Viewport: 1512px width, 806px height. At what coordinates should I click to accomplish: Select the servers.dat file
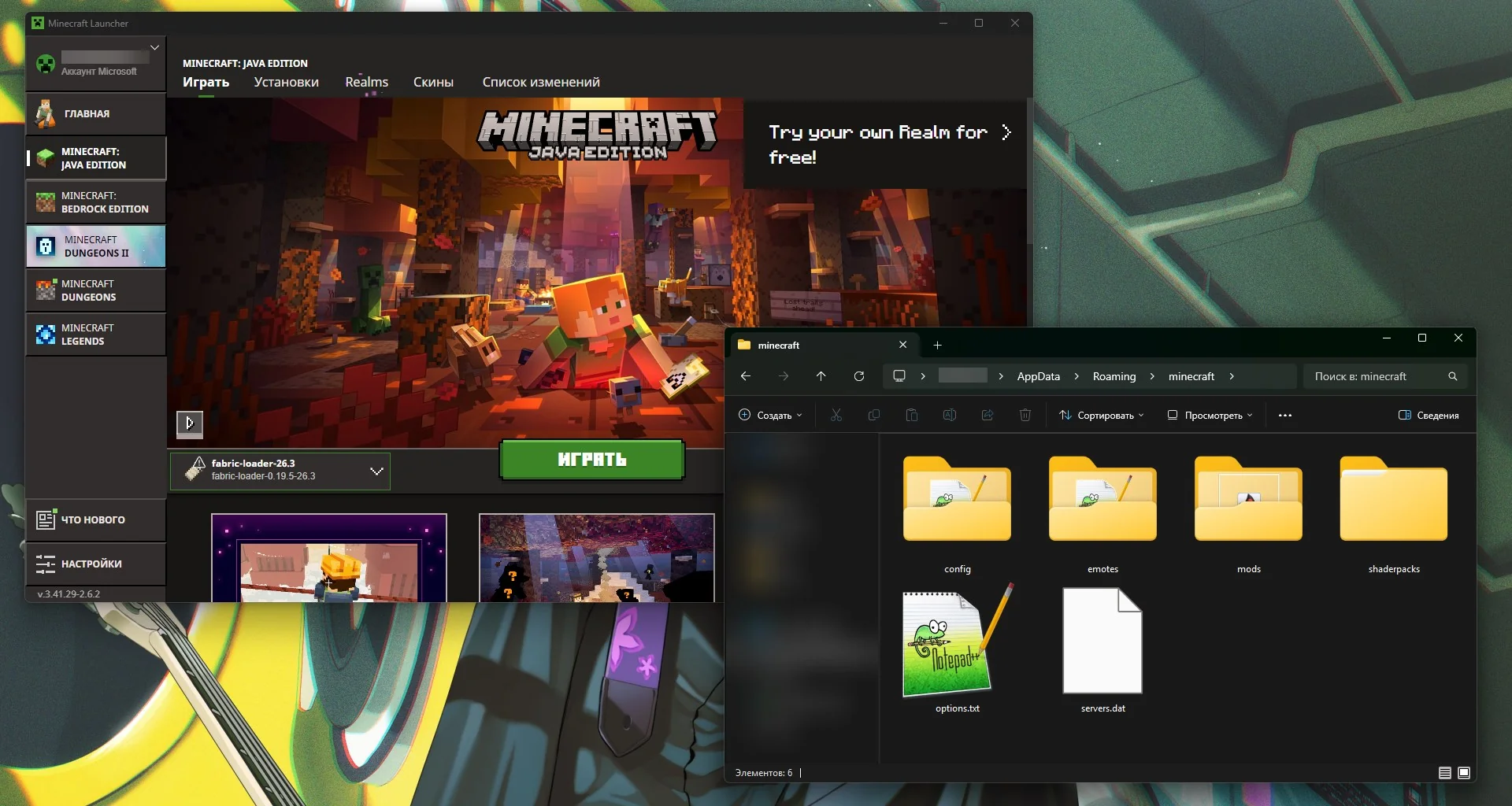1102,649
